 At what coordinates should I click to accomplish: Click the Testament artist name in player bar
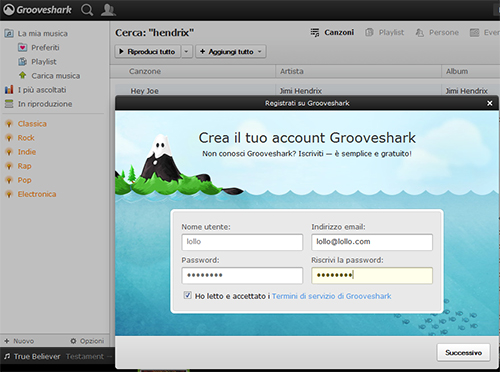tap(85, 356)
